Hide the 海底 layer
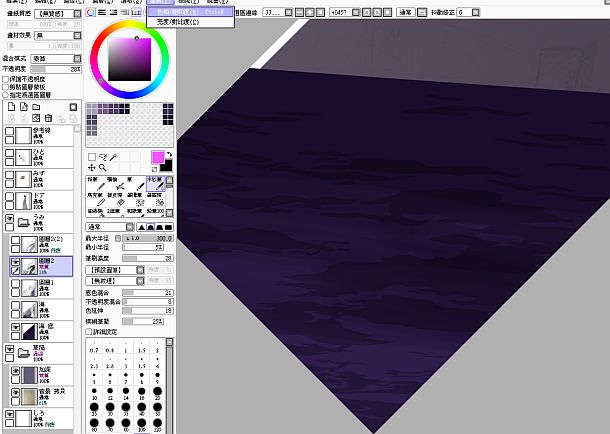 16,327
